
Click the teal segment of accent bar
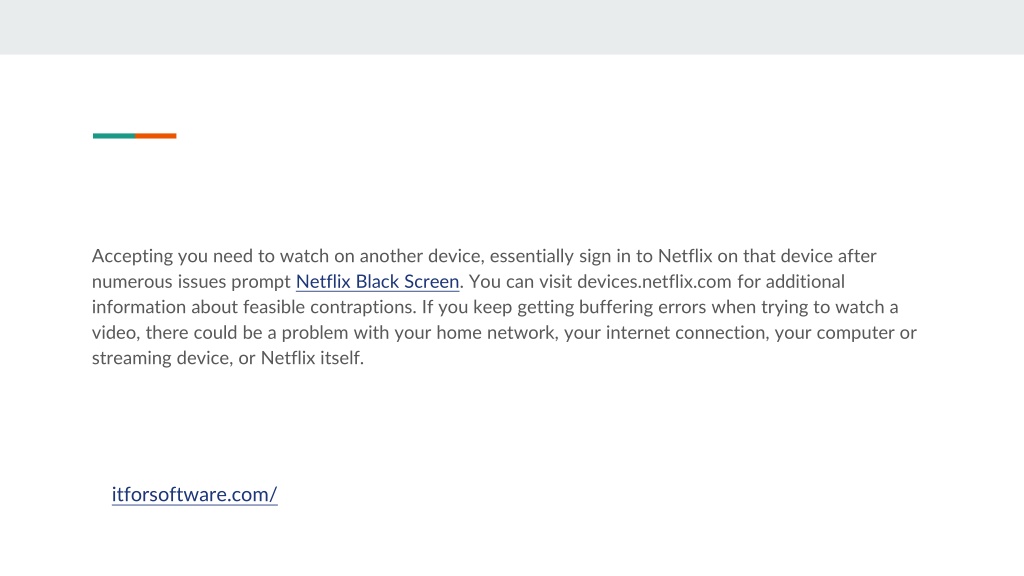(x=114, y=136)
